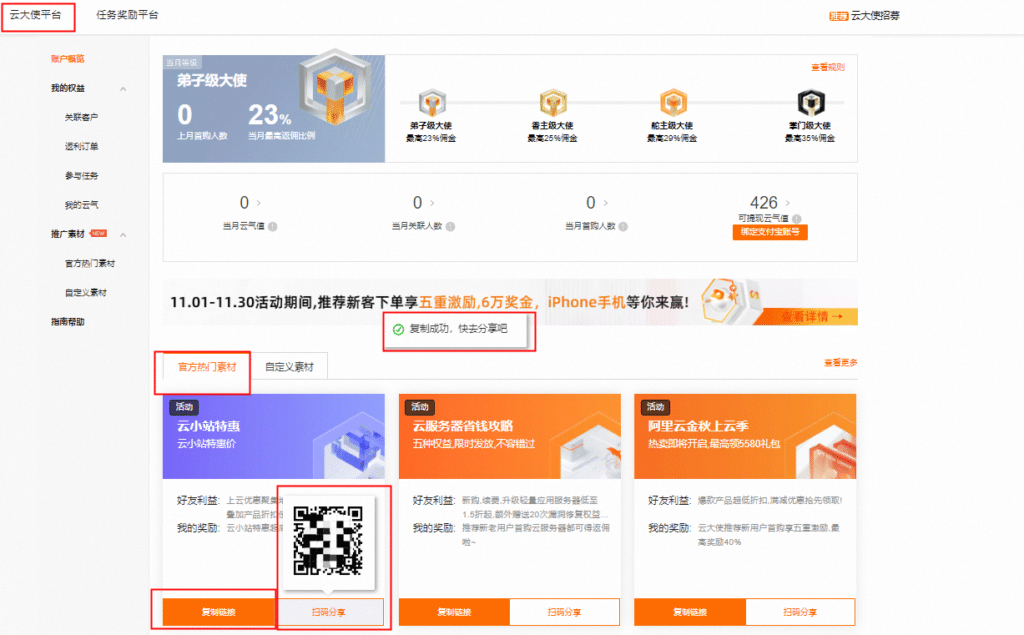Click info icon next to 可提现云气值
Screen dimensions: 1024x635
(x=797, y=218)
